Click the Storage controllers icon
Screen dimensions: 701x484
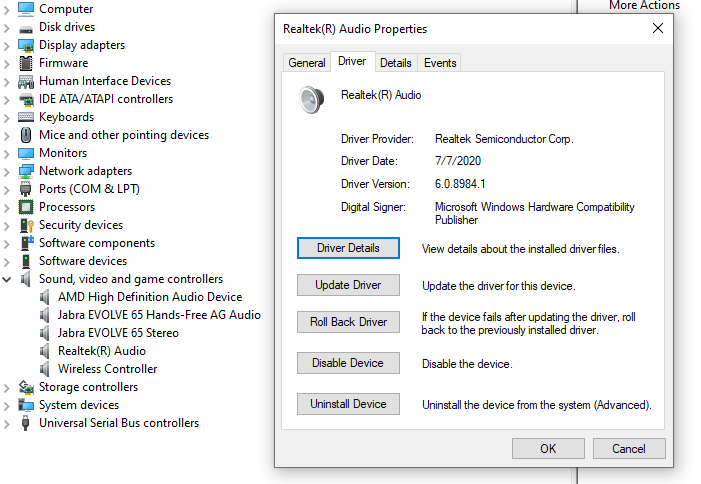pos(26,387)
